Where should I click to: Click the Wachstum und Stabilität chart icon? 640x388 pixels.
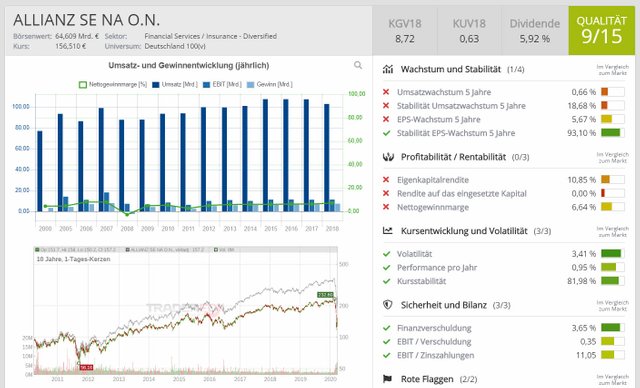(x=388, y=69)
